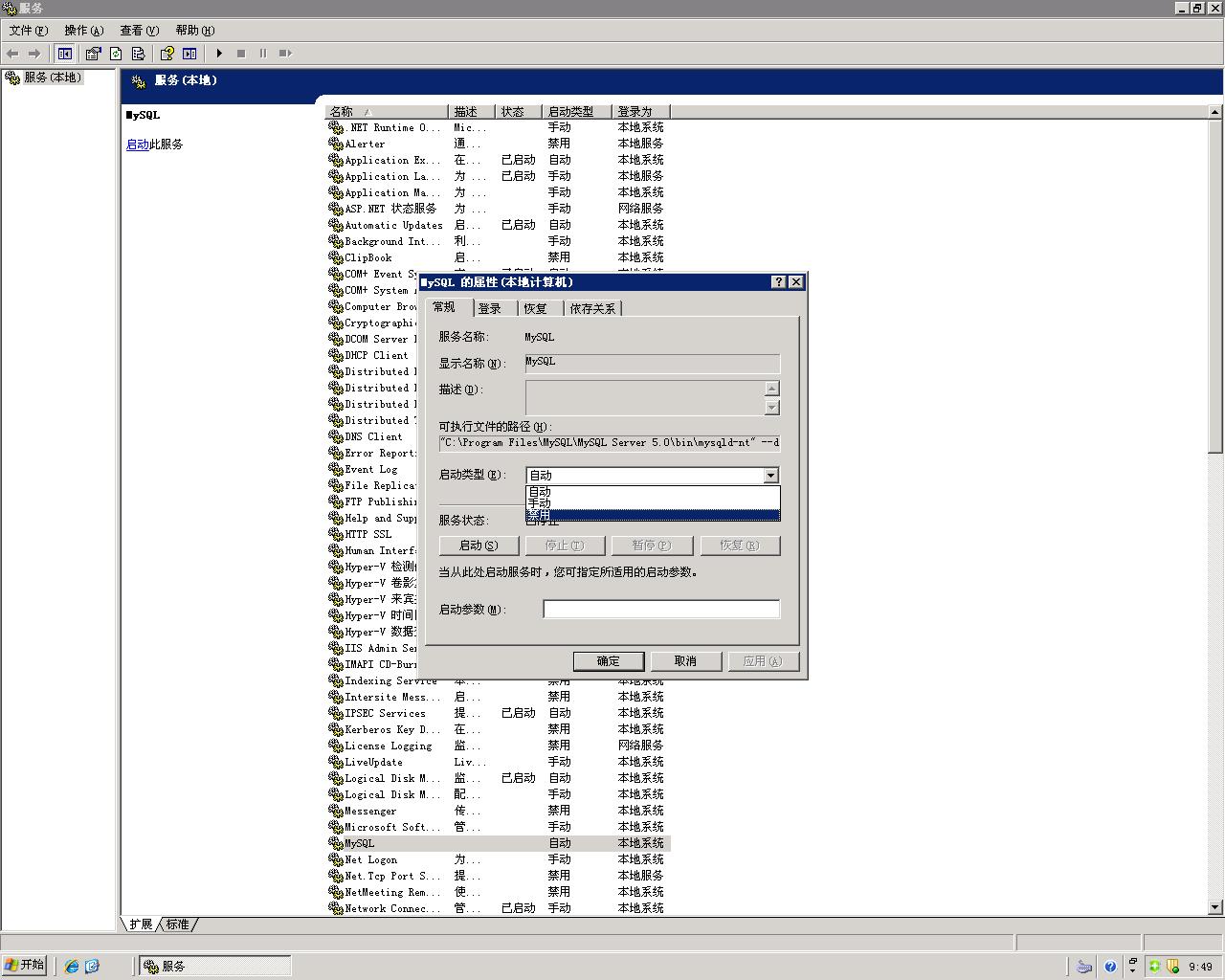1225x980 pixels.
Task: Launch Internet Explorer from the quick launch bar
Action: pos(71,967)
